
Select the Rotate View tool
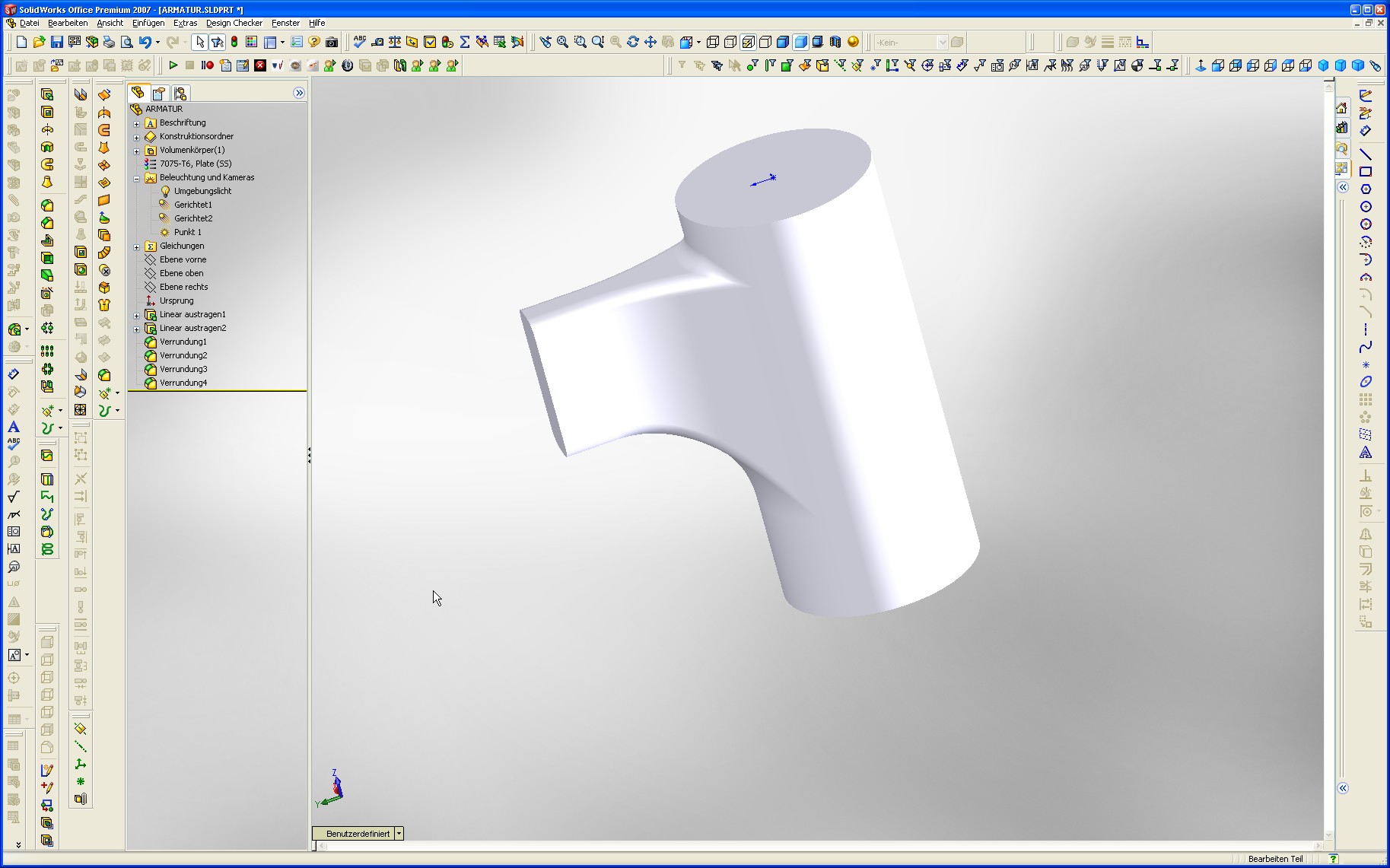pyautogui.click(x=633, y=43)
